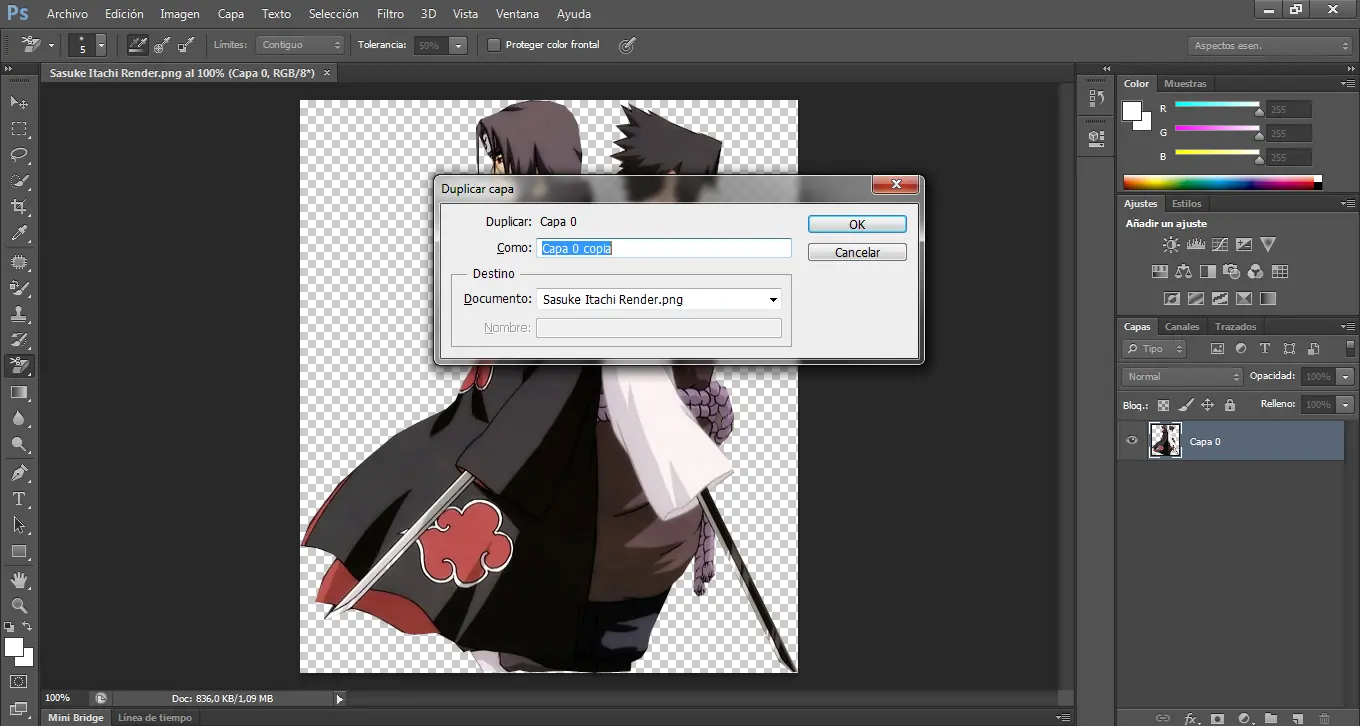Open the Opacidad dropdown arrow
Screen dimensions: 1360x726
pos(1346,377)
